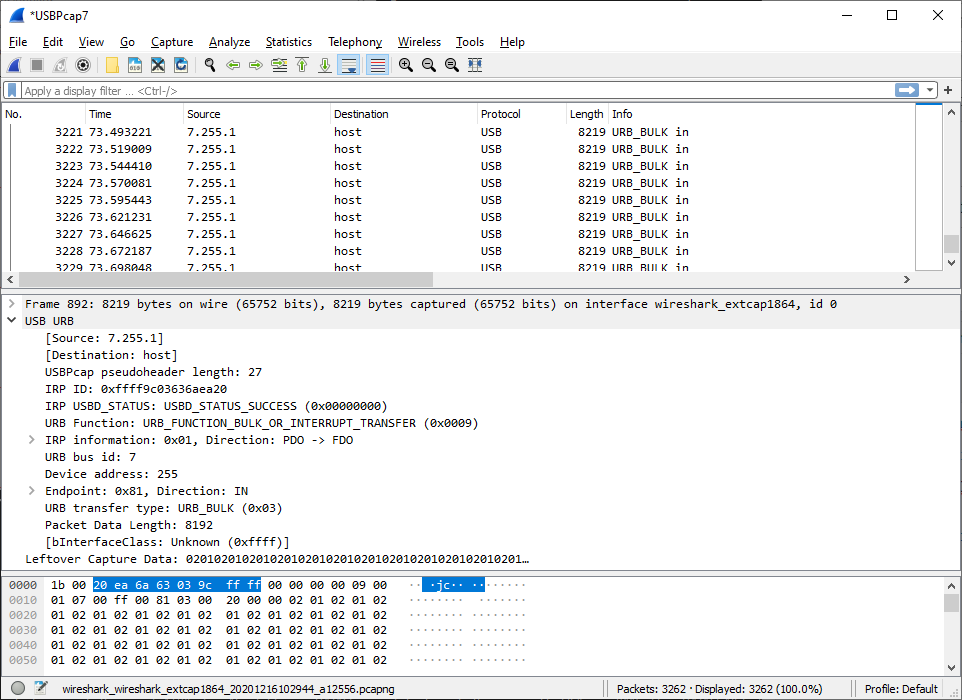Go forward in packet history
The height and width of the screenshot is (700, 962).
[x=256, y=65]
